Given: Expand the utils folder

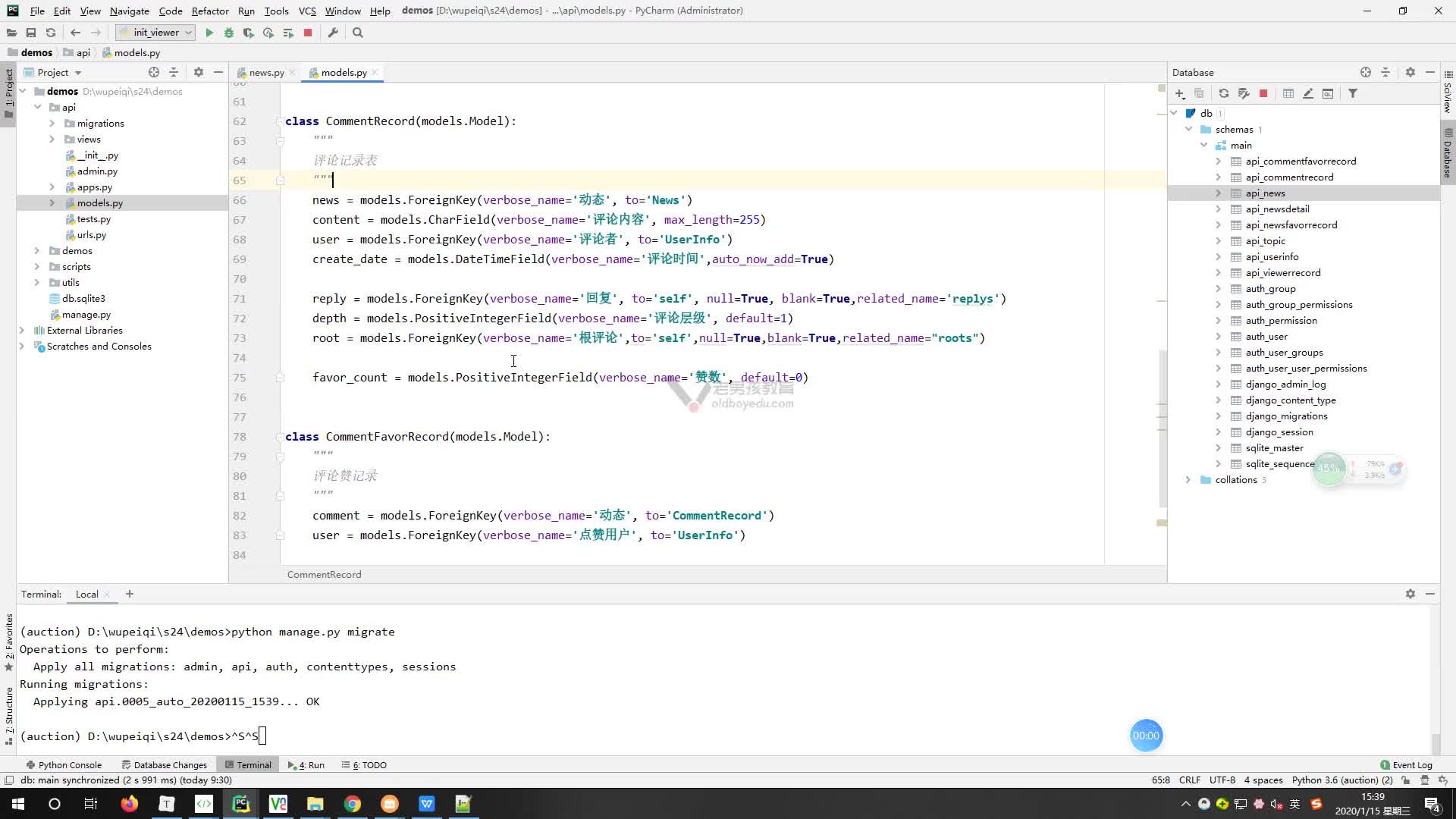Looking at the screenshot, I should pos(37,282).
